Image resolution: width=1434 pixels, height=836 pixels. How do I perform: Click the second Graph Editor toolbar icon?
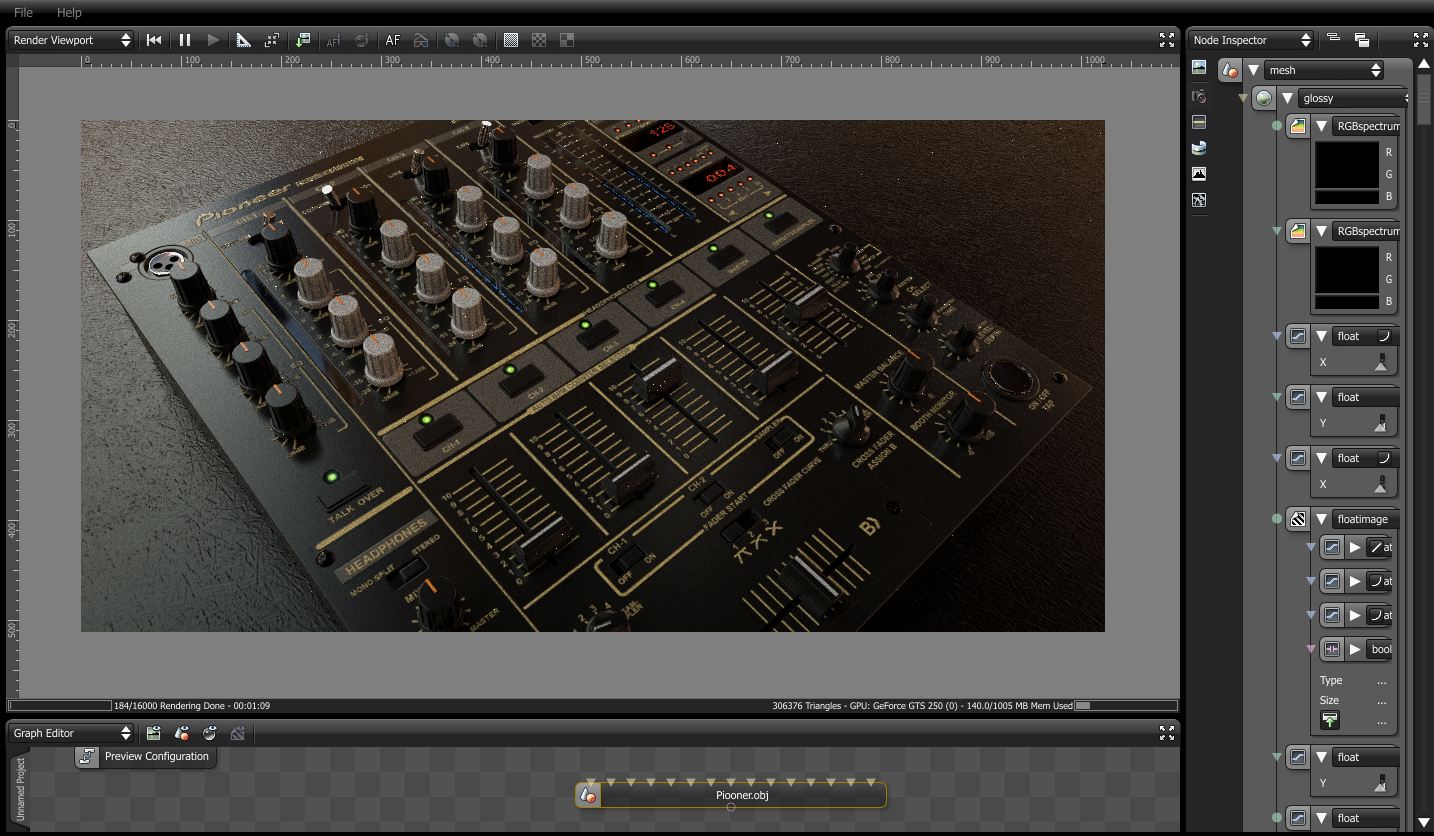coord(182,733)
